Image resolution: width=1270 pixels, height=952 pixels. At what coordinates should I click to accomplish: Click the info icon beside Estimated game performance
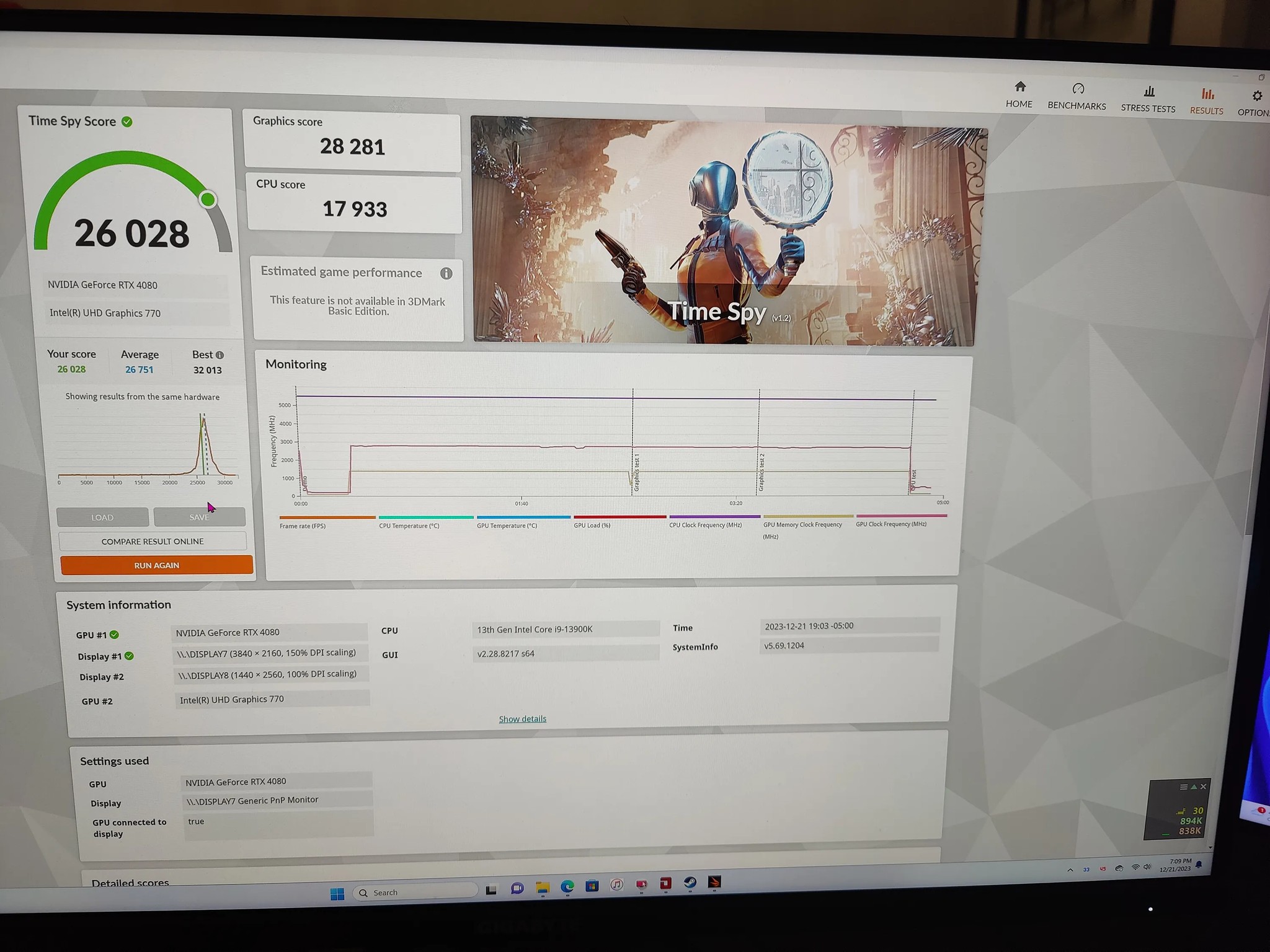(x=446, y=273)
